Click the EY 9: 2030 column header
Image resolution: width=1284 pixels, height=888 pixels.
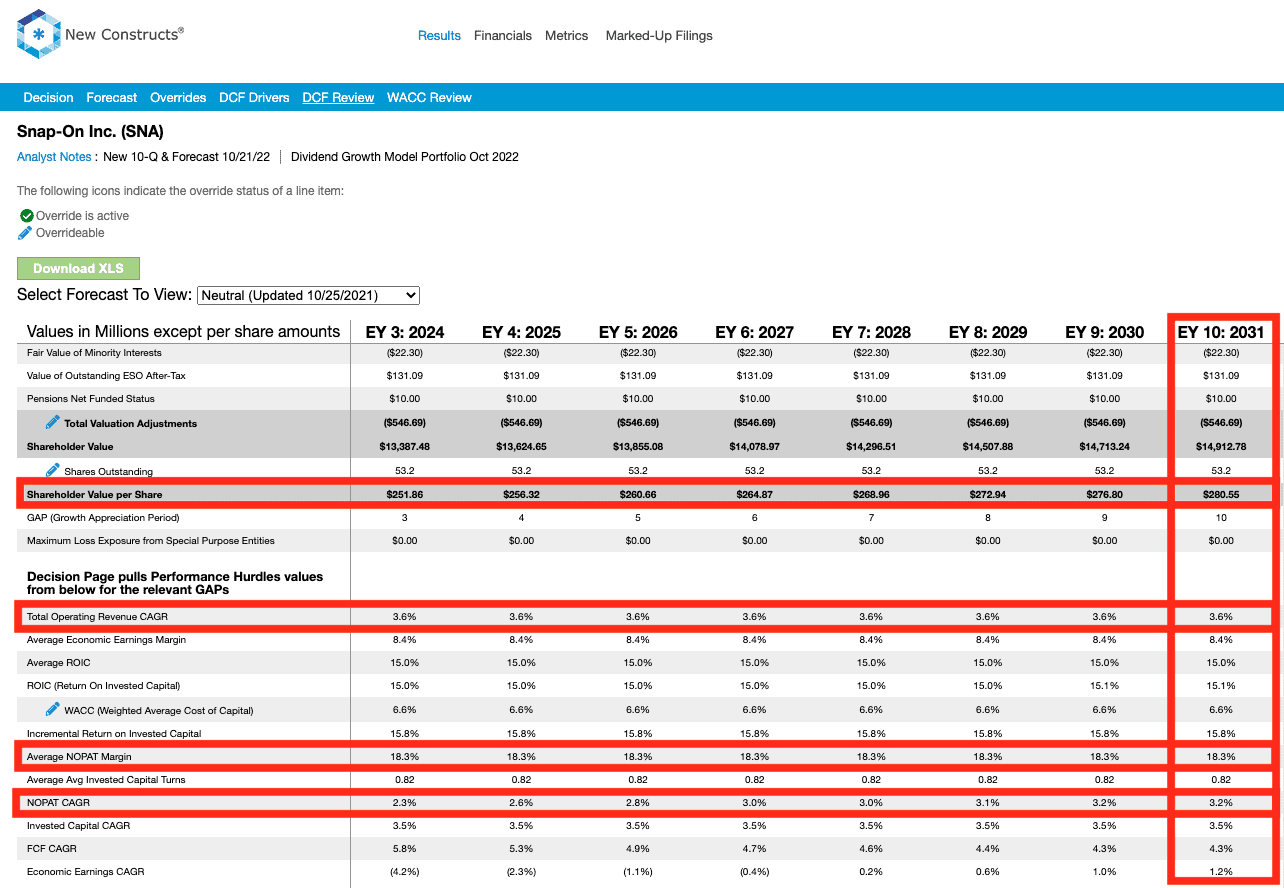point(1104,332)
